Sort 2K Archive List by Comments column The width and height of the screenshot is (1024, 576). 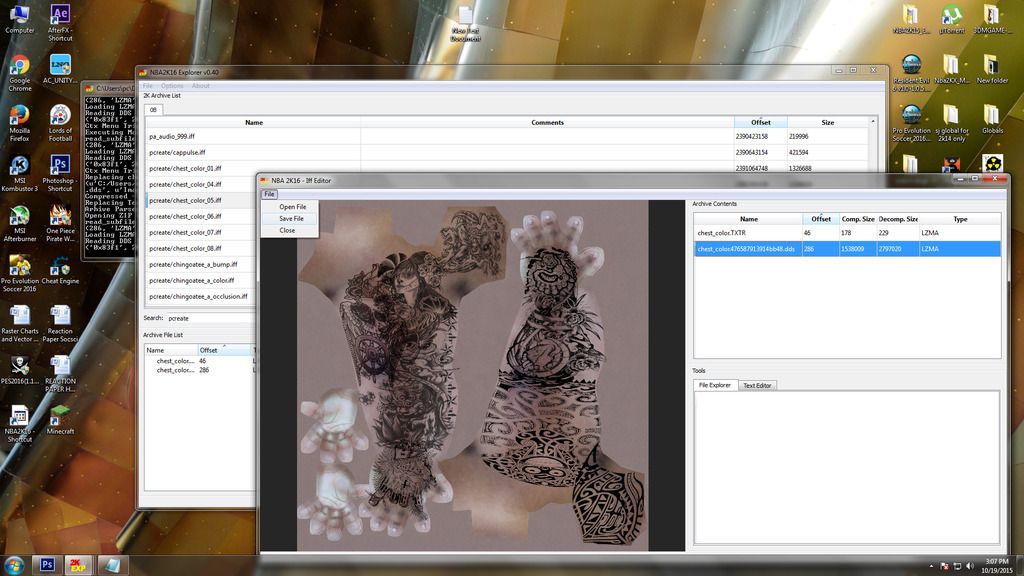pos(547,122)
